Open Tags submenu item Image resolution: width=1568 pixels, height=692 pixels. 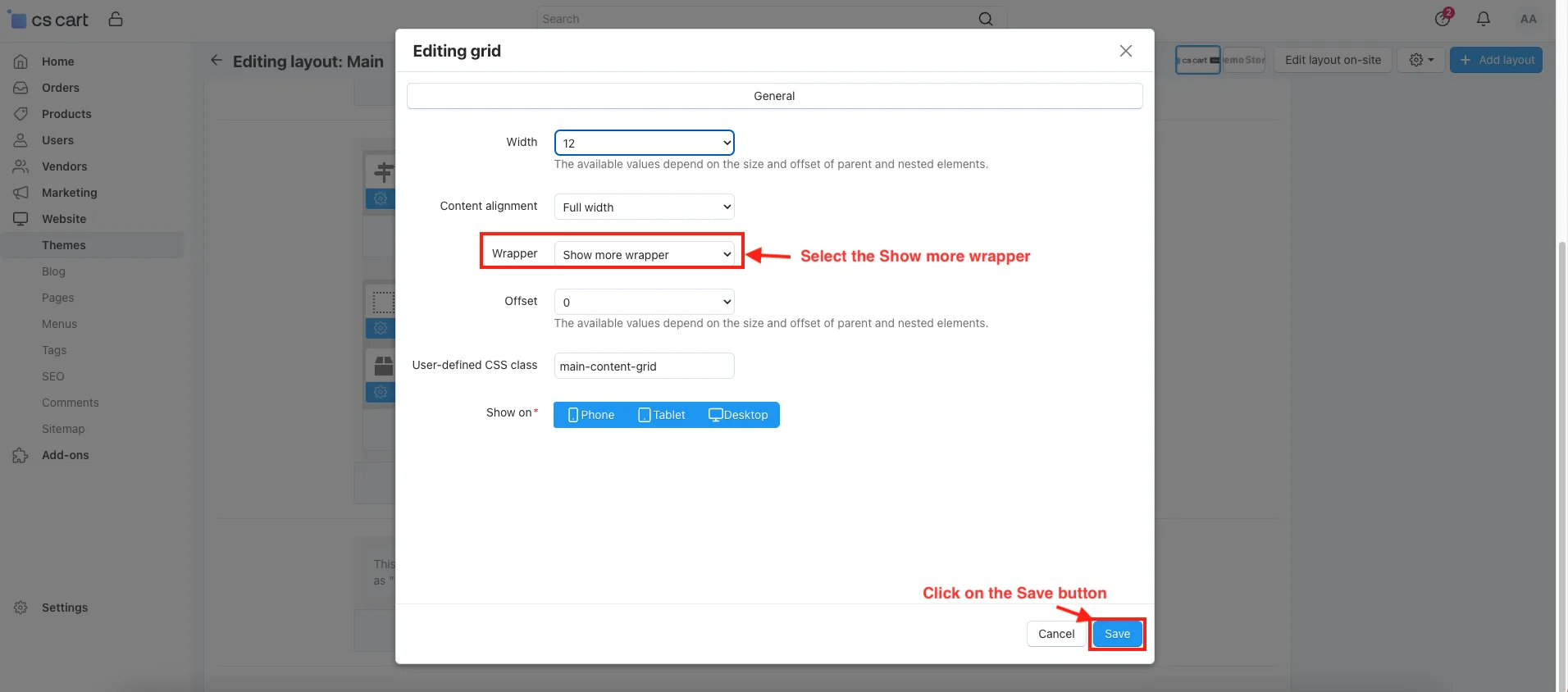click(x=54, y=350)
